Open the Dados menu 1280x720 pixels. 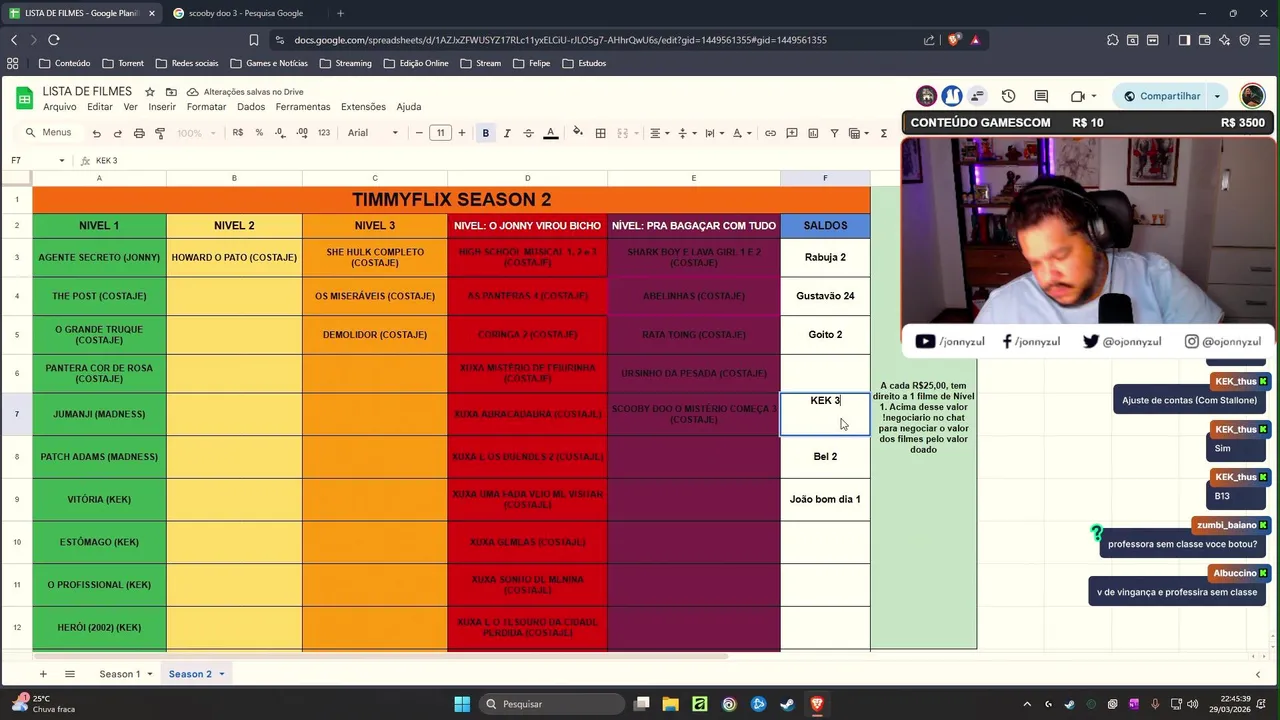click(x=251, y=107)
